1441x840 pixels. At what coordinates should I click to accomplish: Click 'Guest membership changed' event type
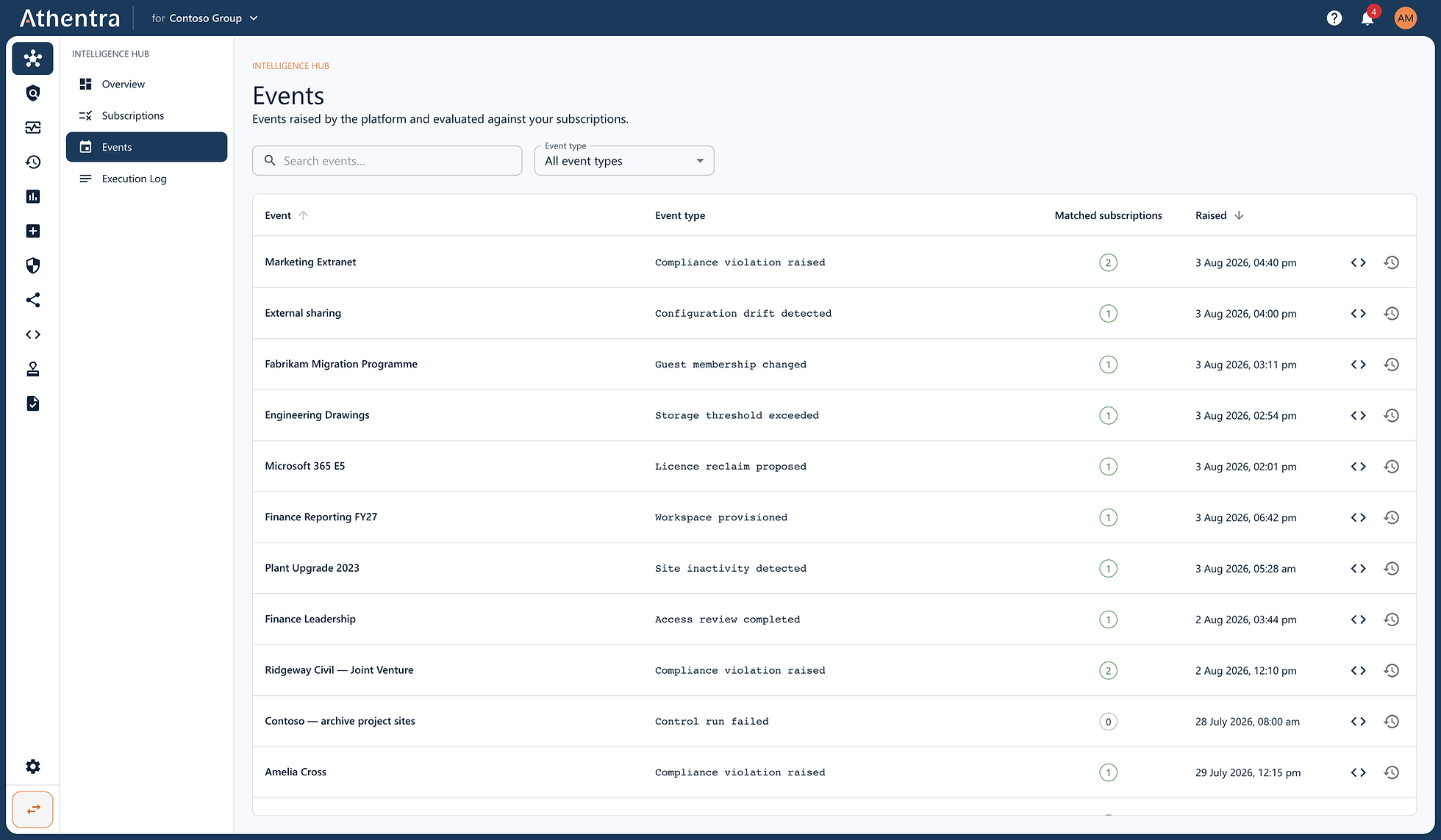[731, 365]
